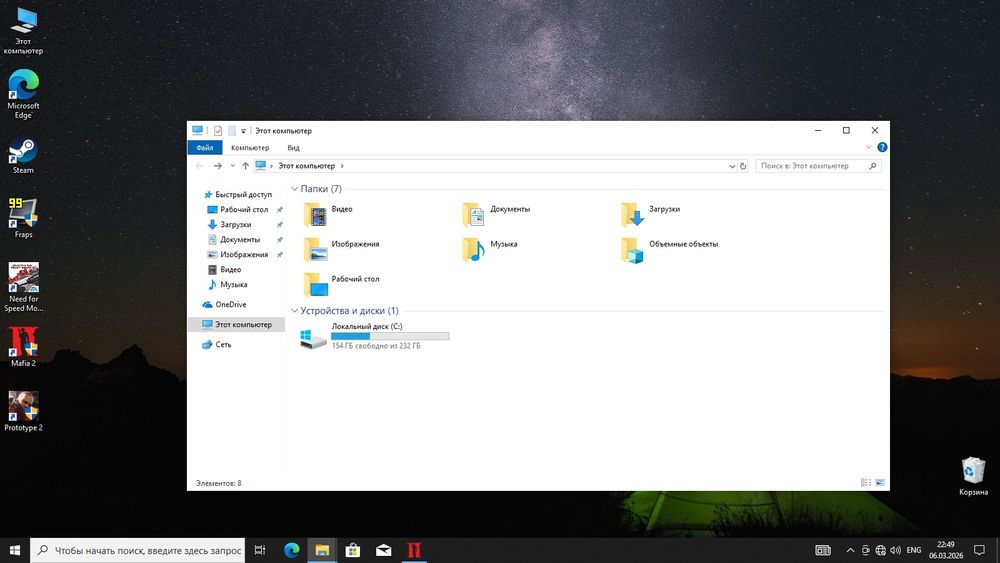Select Изображения in navigation pane
Image resolution: width=1000 pixels, height=563 pixels.
(239, 254)
